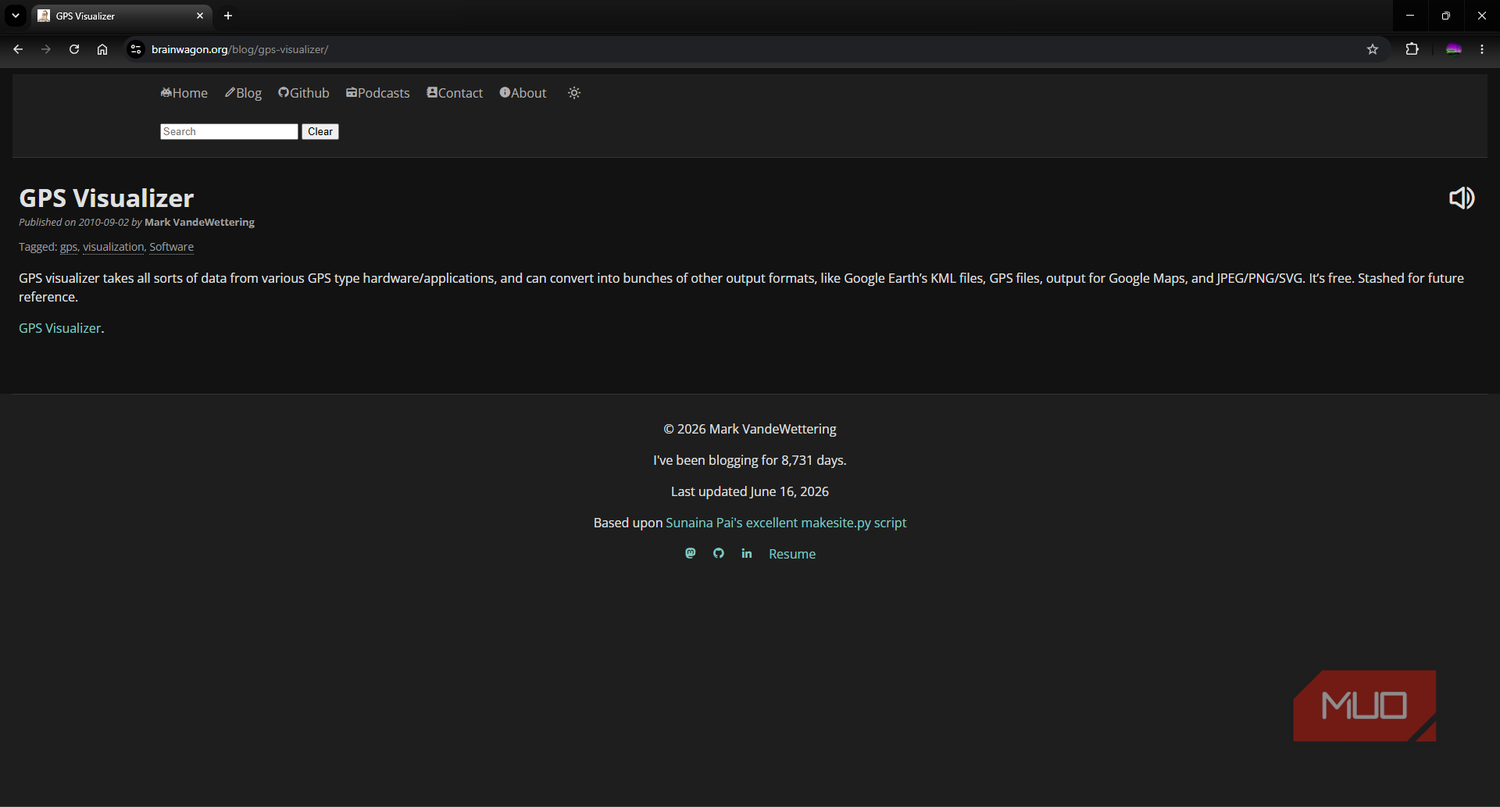Open the GitHub icon in the footer

[718, 553]
